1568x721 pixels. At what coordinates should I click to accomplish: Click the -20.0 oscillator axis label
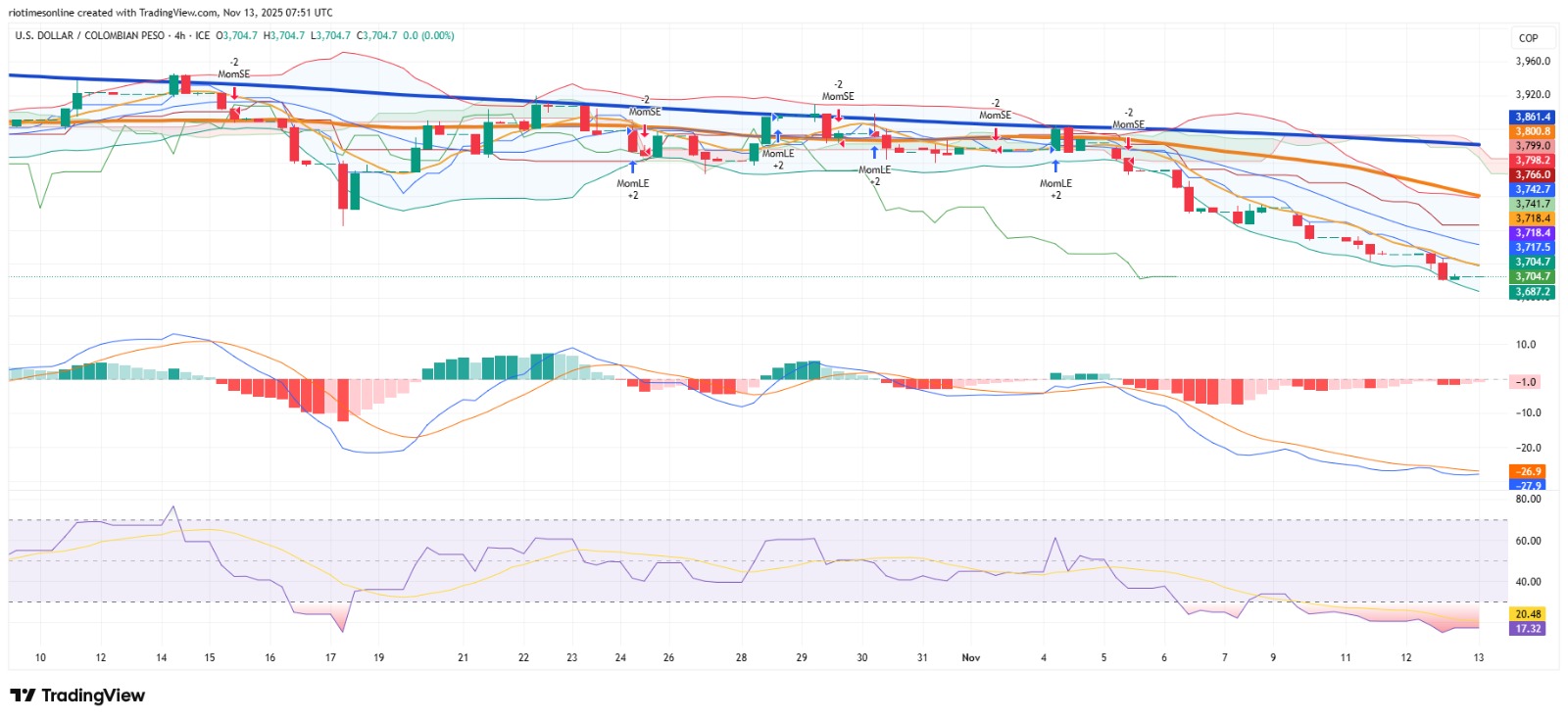1528,448
